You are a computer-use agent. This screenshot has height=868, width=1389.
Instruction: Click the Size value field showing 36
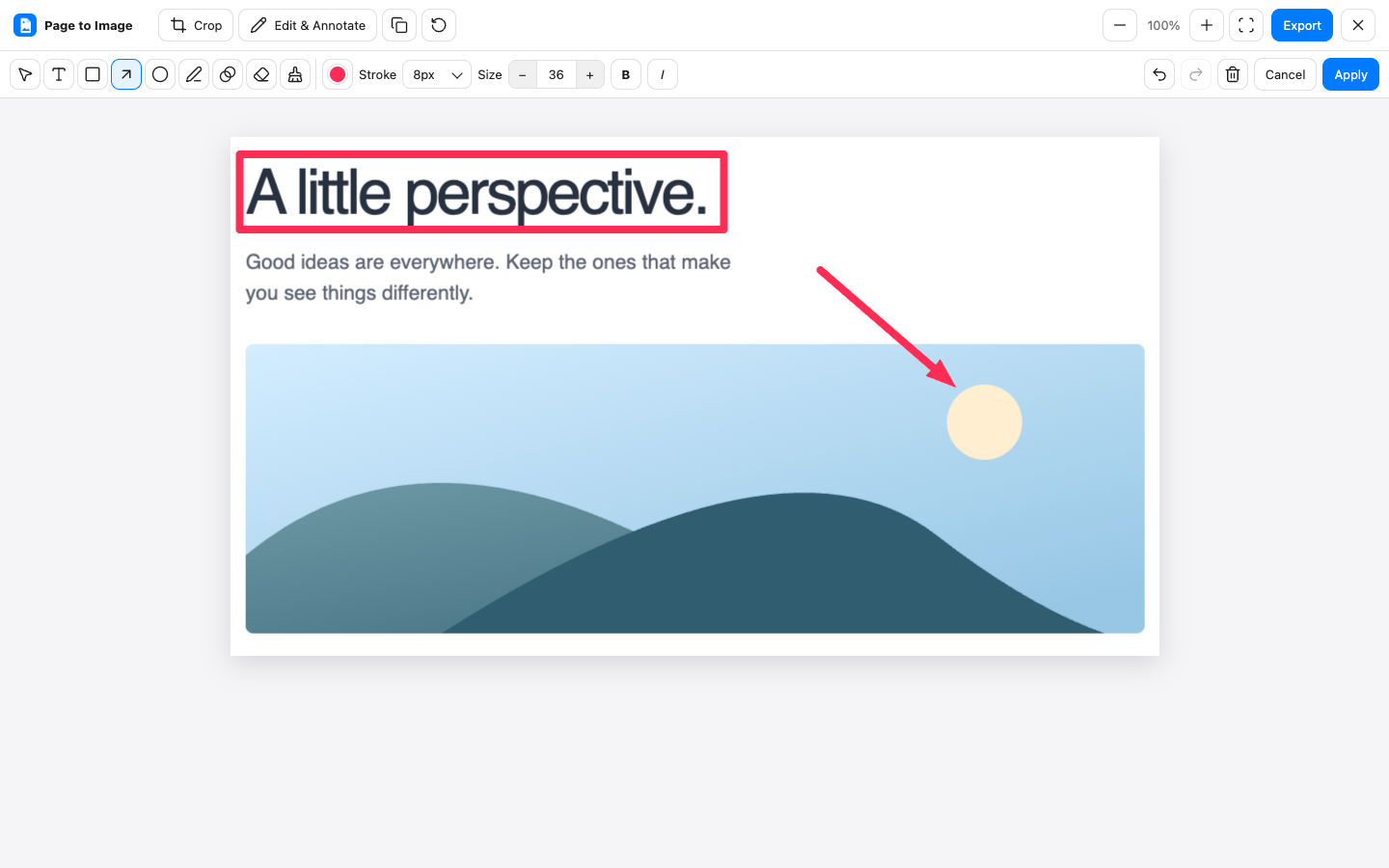pos(557,74)
